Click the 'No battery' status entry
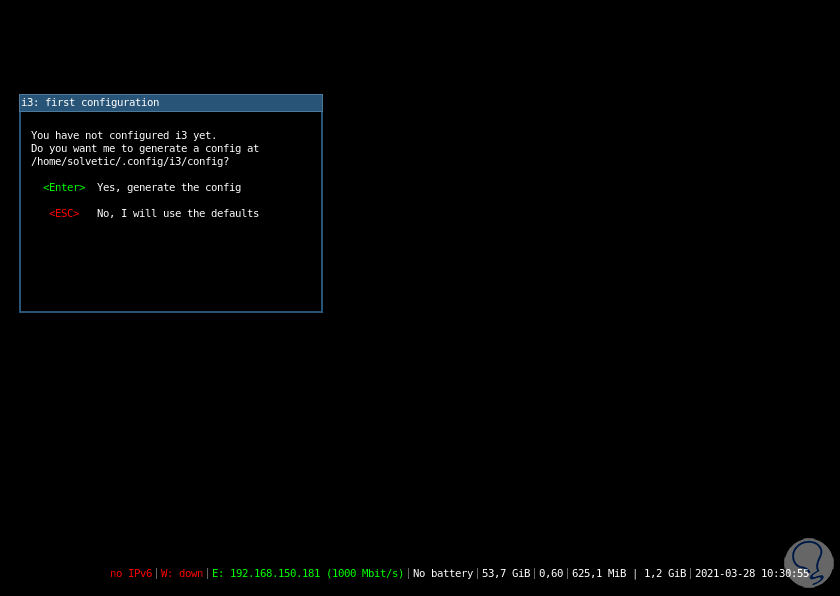This screenshot has width=840, height=596. click(x=443, y=574)
